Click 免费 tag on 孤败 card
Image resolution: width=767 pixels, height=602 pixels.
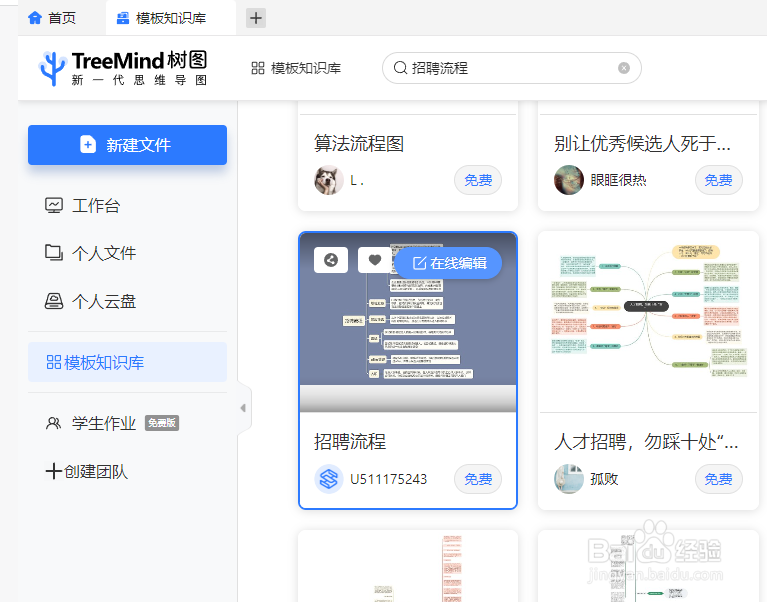719,479
